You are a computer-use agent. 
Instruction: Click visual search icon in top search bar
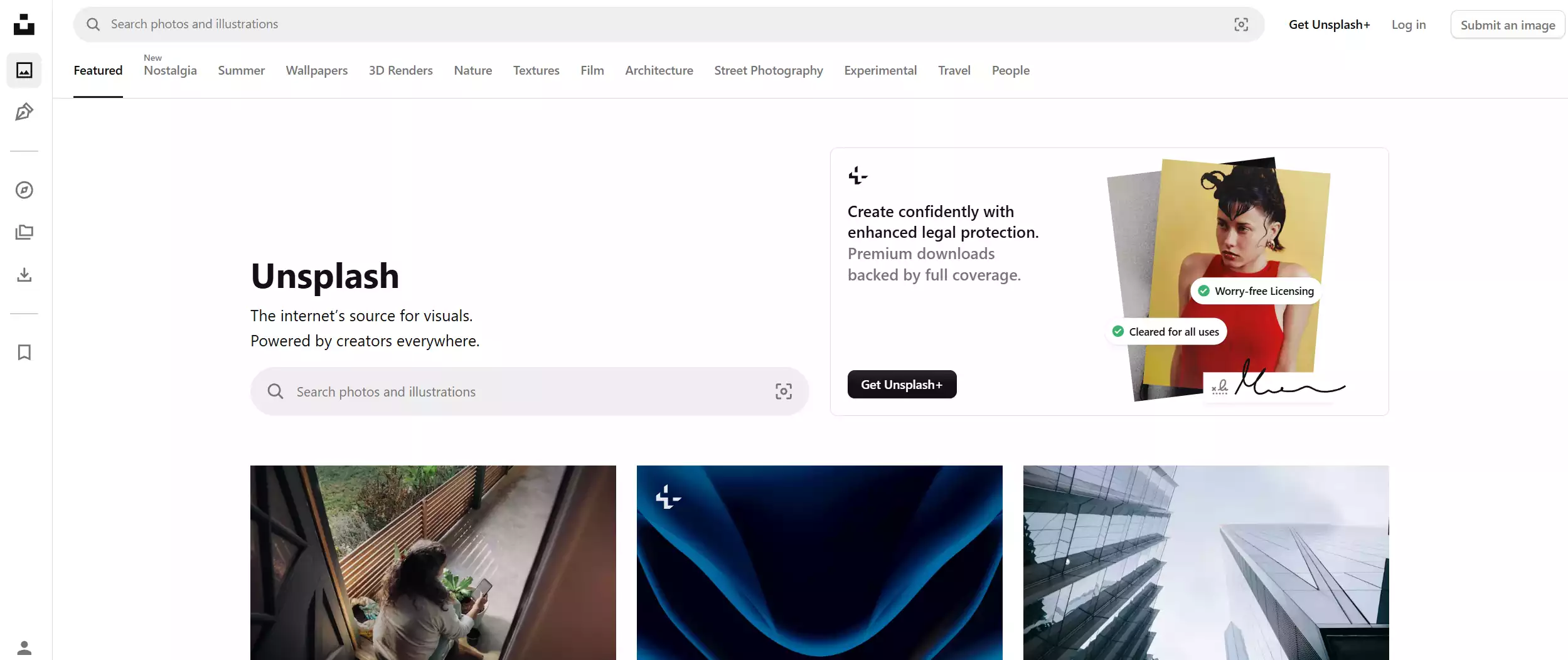tap(1241, 24)
